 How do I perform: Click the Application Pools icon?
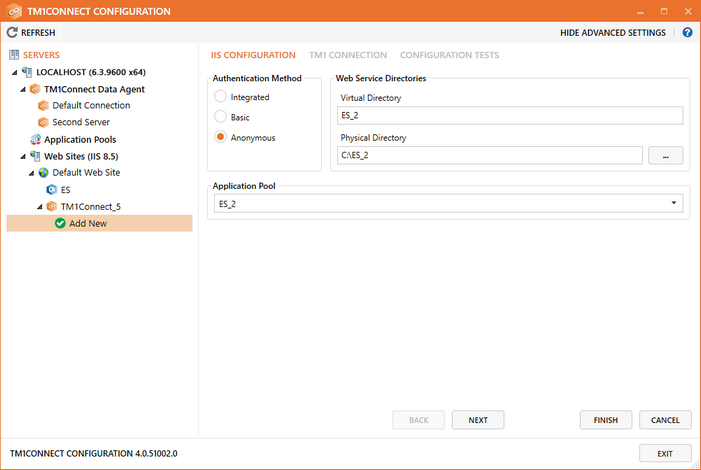pos(35,140)
